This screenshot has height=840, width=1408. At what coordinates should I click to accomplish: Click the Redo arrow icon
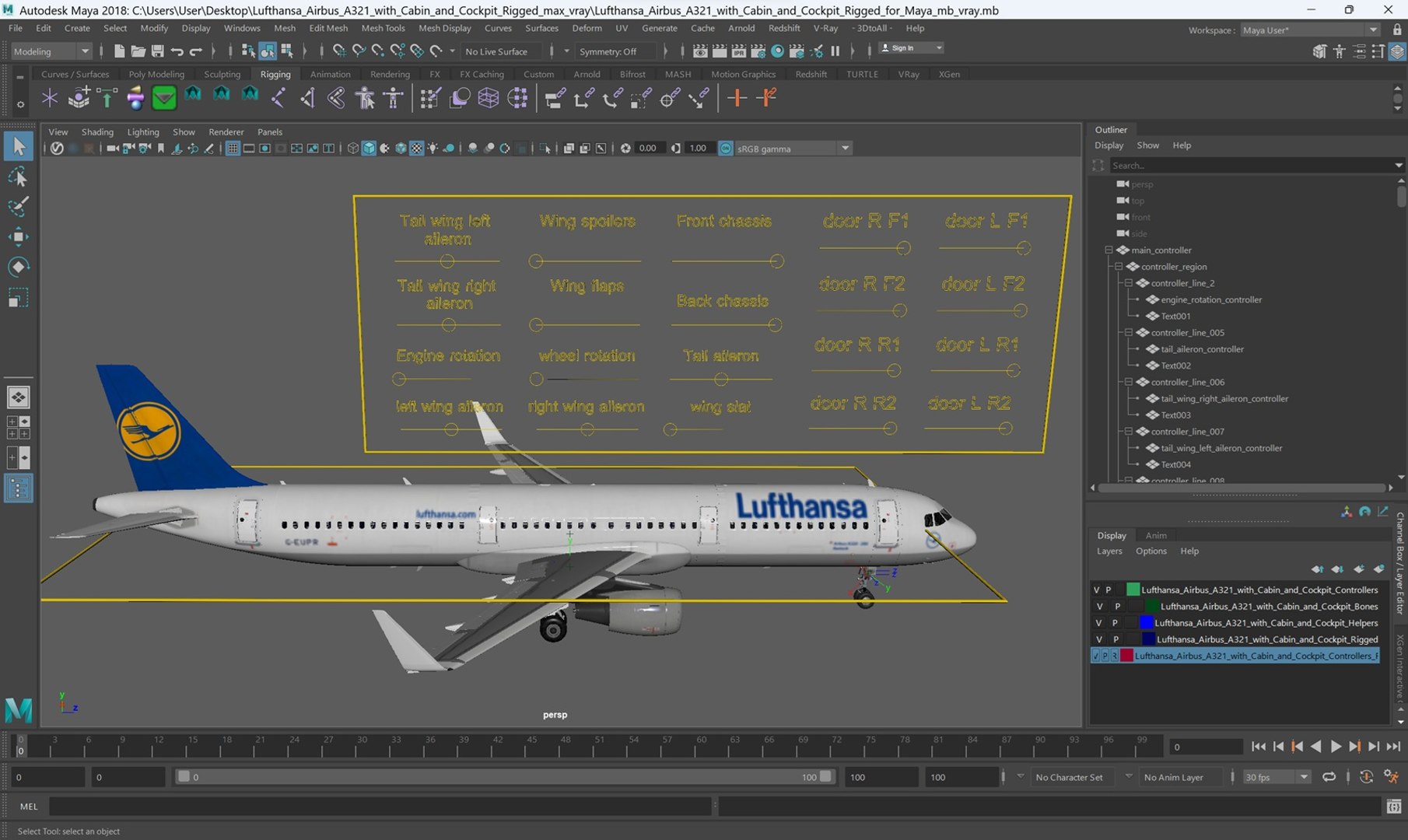(196, 51)
